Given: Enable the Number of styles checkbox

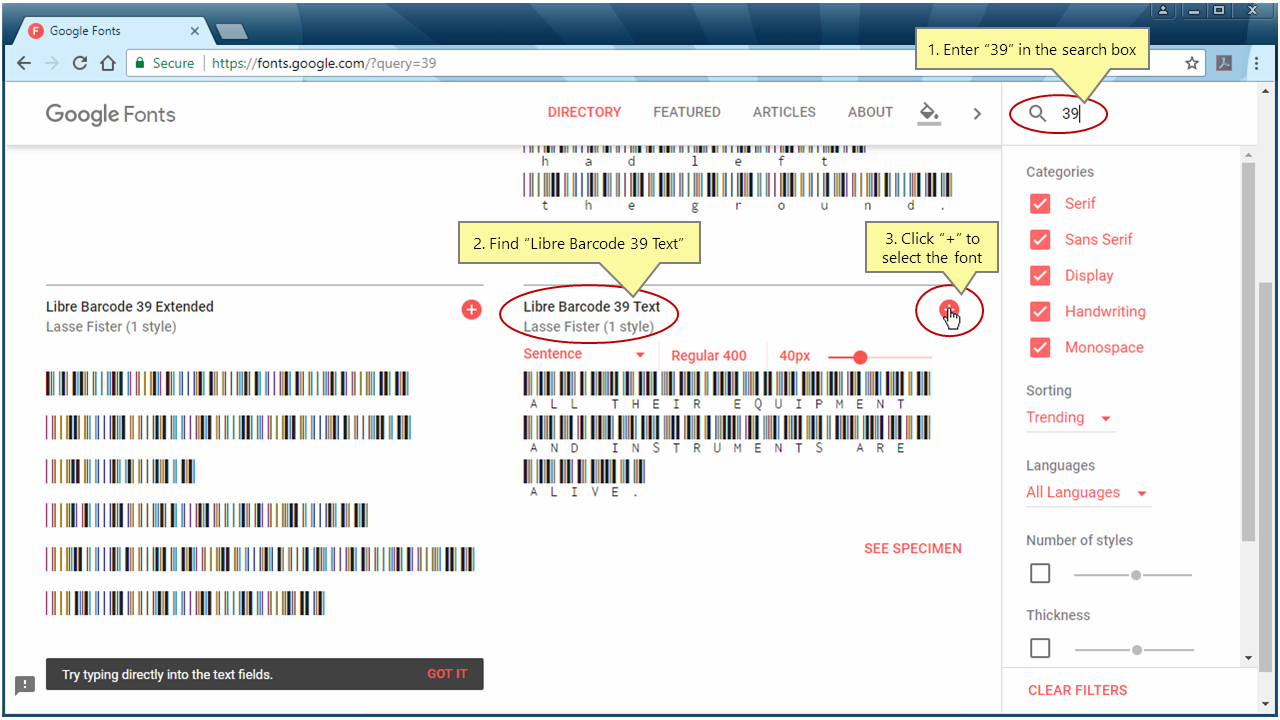Looking at the screenshot, I should tap(1040, 573).
